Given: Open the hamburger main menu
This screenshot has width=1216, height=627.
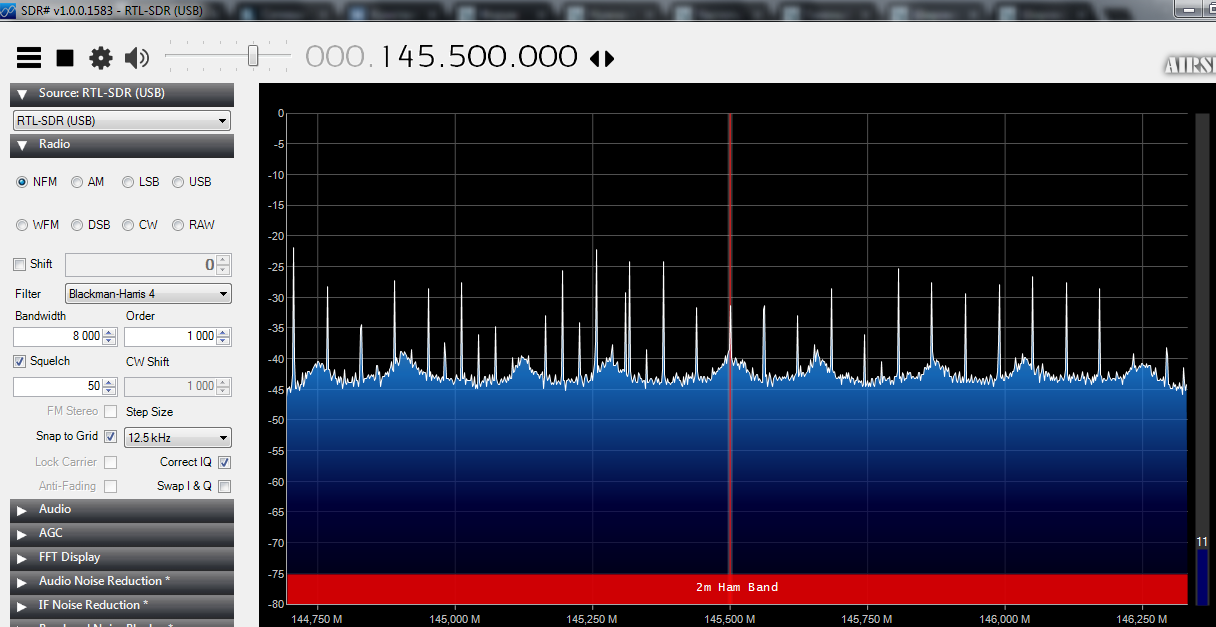Looking at the screenshot, I should 29,58.
